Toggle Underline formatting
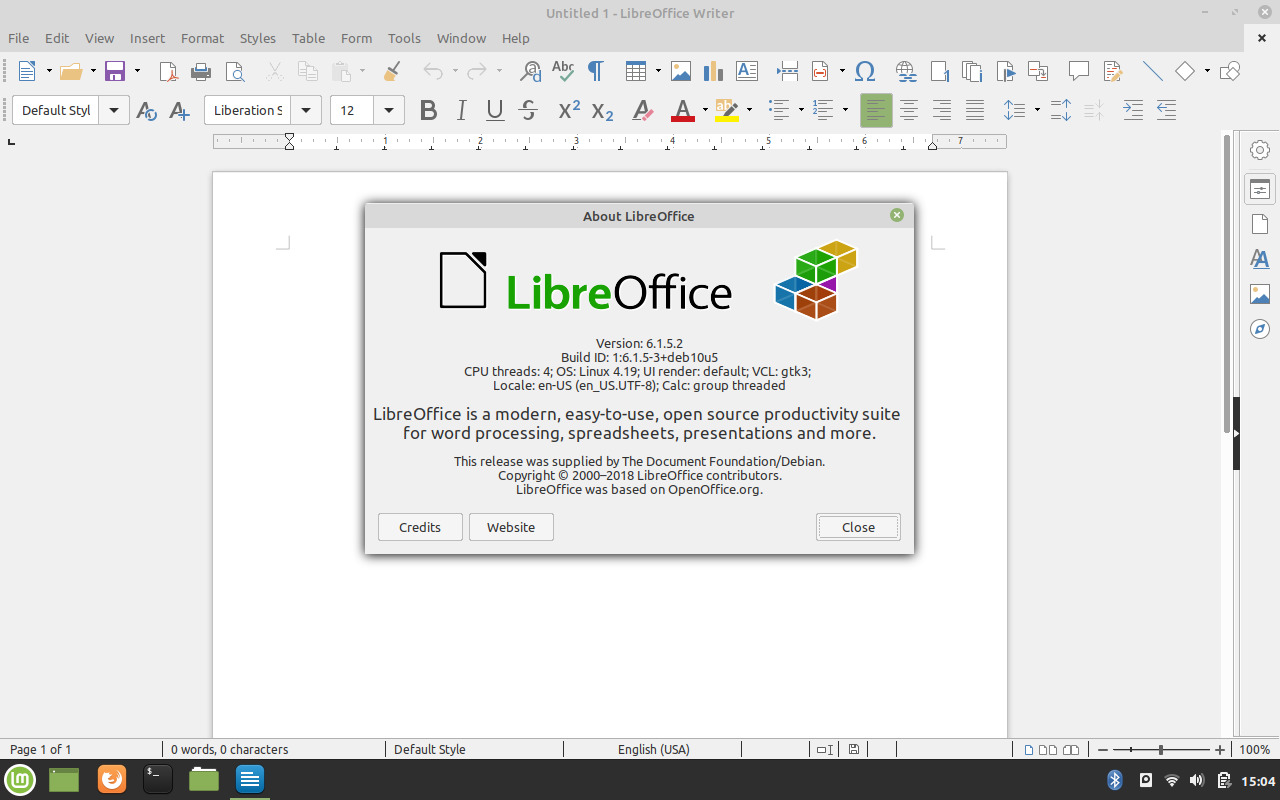Image resolution: width=1280 pixels, height=800 pixels. pyautogui.click(x=495, y=110)
